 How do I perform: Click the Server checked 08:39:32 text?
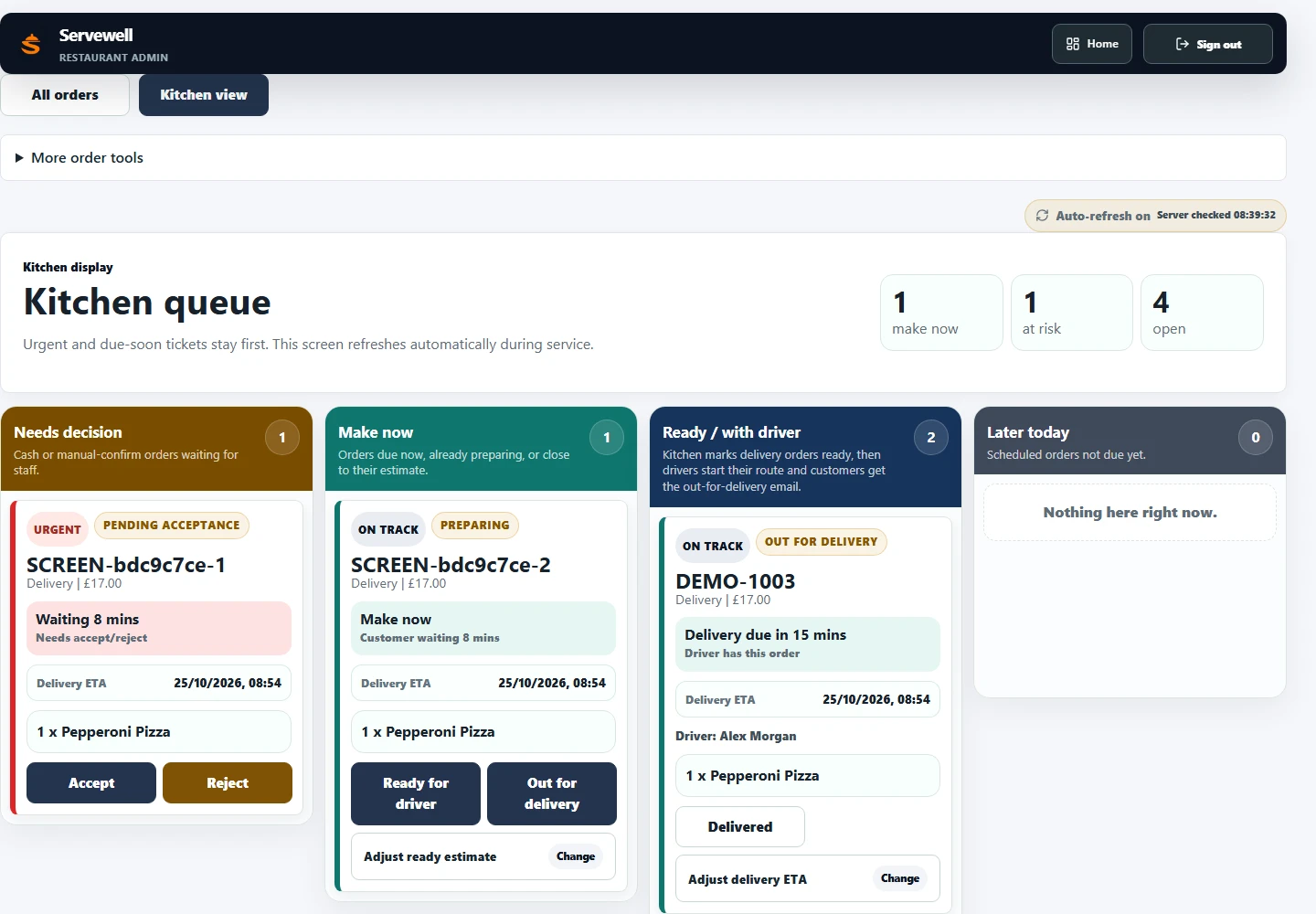[1216, 216]
